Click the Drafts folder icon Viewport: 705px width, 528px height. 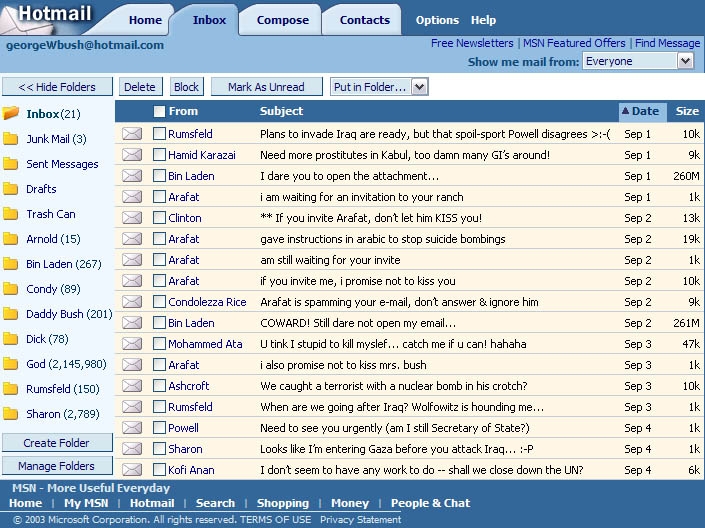tap(10, 189)
